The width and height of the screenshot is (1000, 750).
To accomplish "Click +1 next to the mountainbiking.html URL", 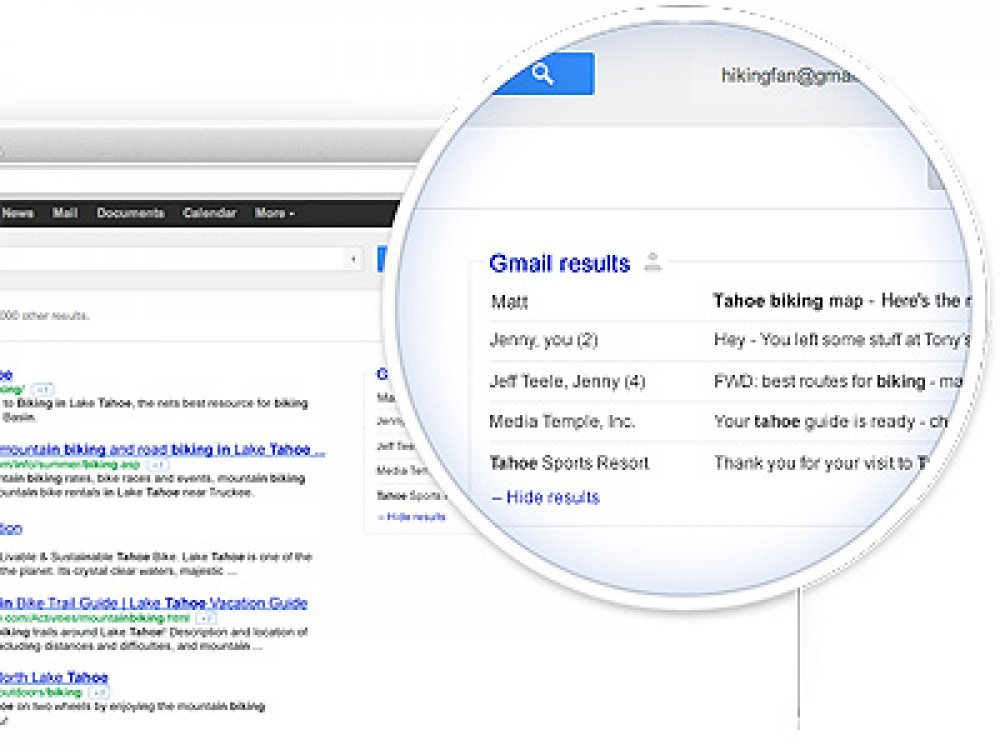I will coord(205,618).
